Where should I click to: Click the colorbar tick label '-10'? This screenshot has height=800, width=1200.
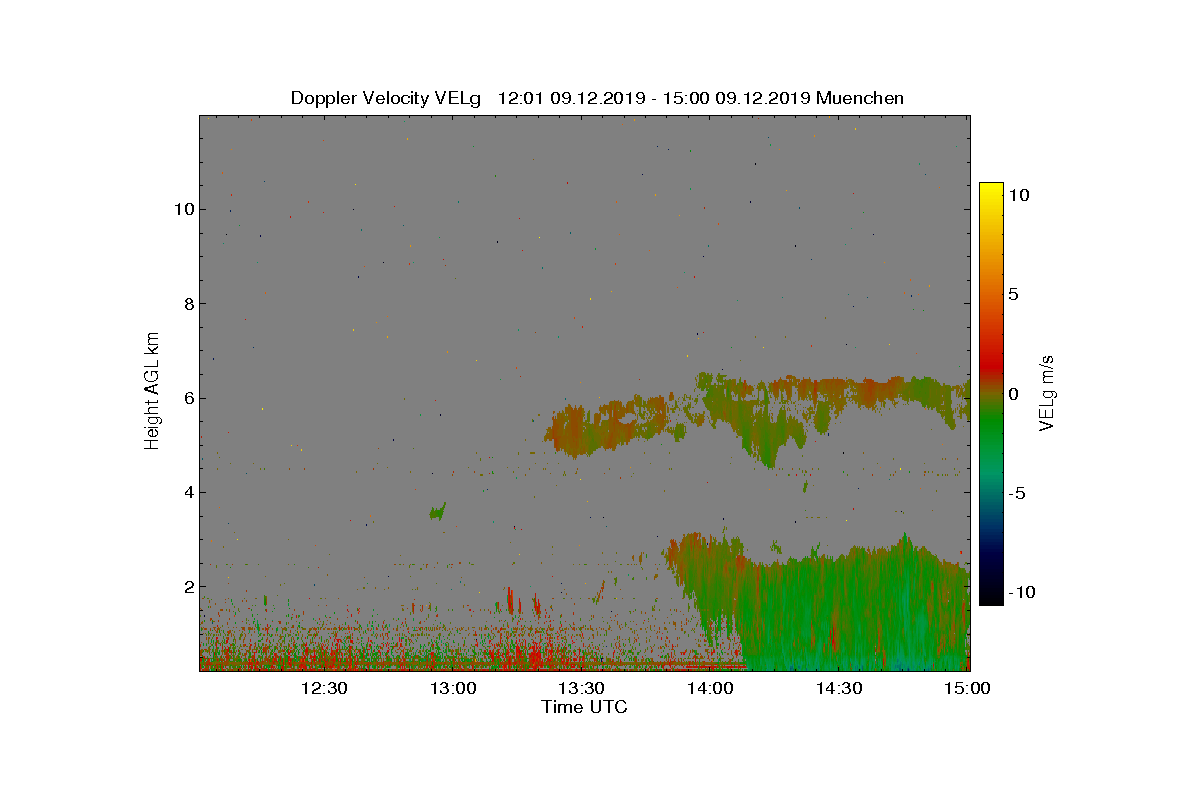tap(1020, 592)
